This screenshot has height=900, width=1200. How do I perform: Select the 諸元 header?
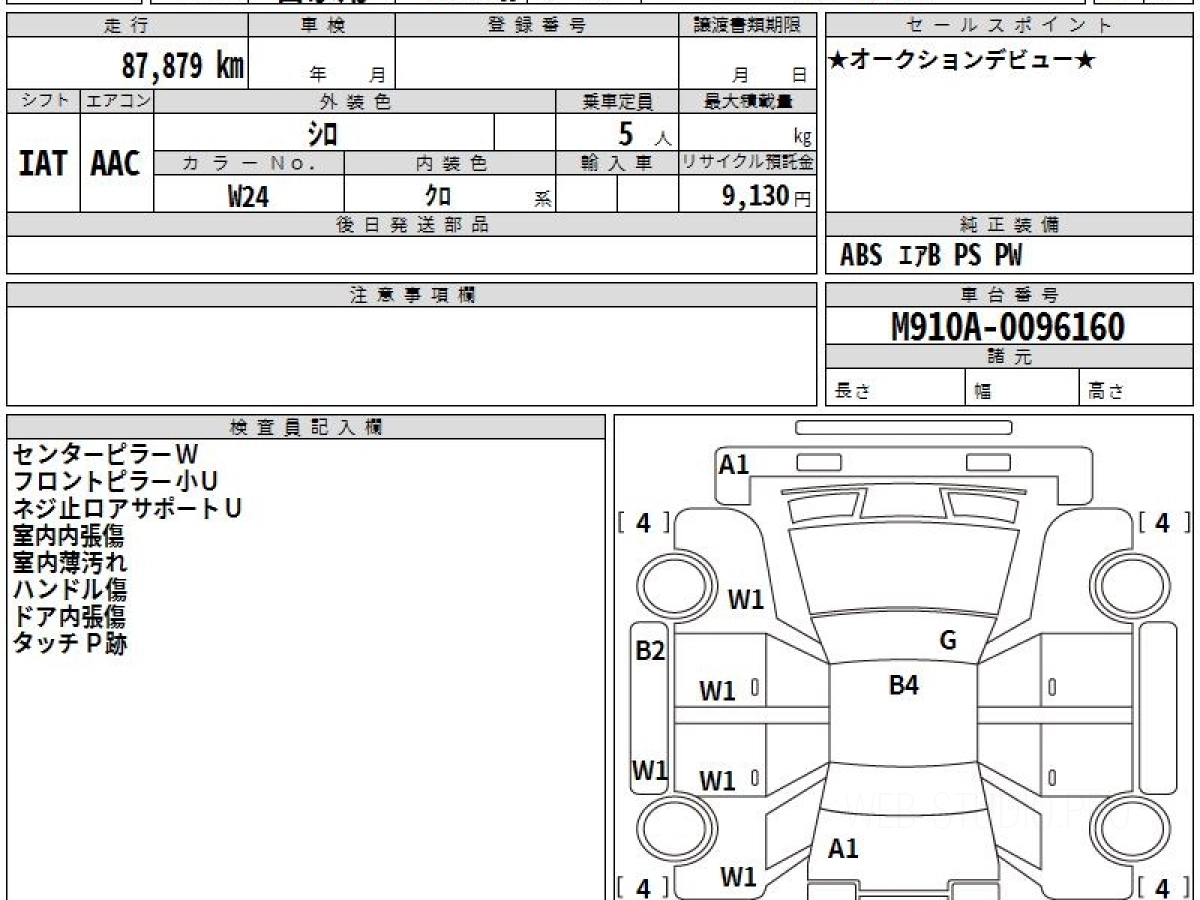pyautogui.click(x=1009, y=357)
